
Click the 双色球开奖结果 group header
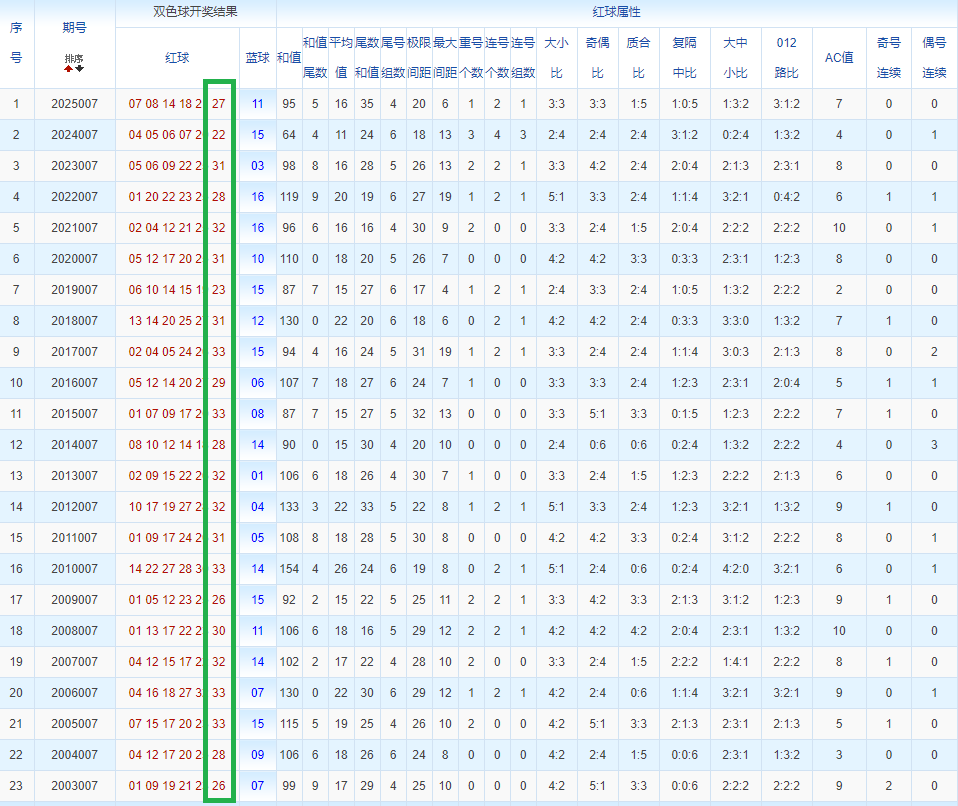(195, 13)
